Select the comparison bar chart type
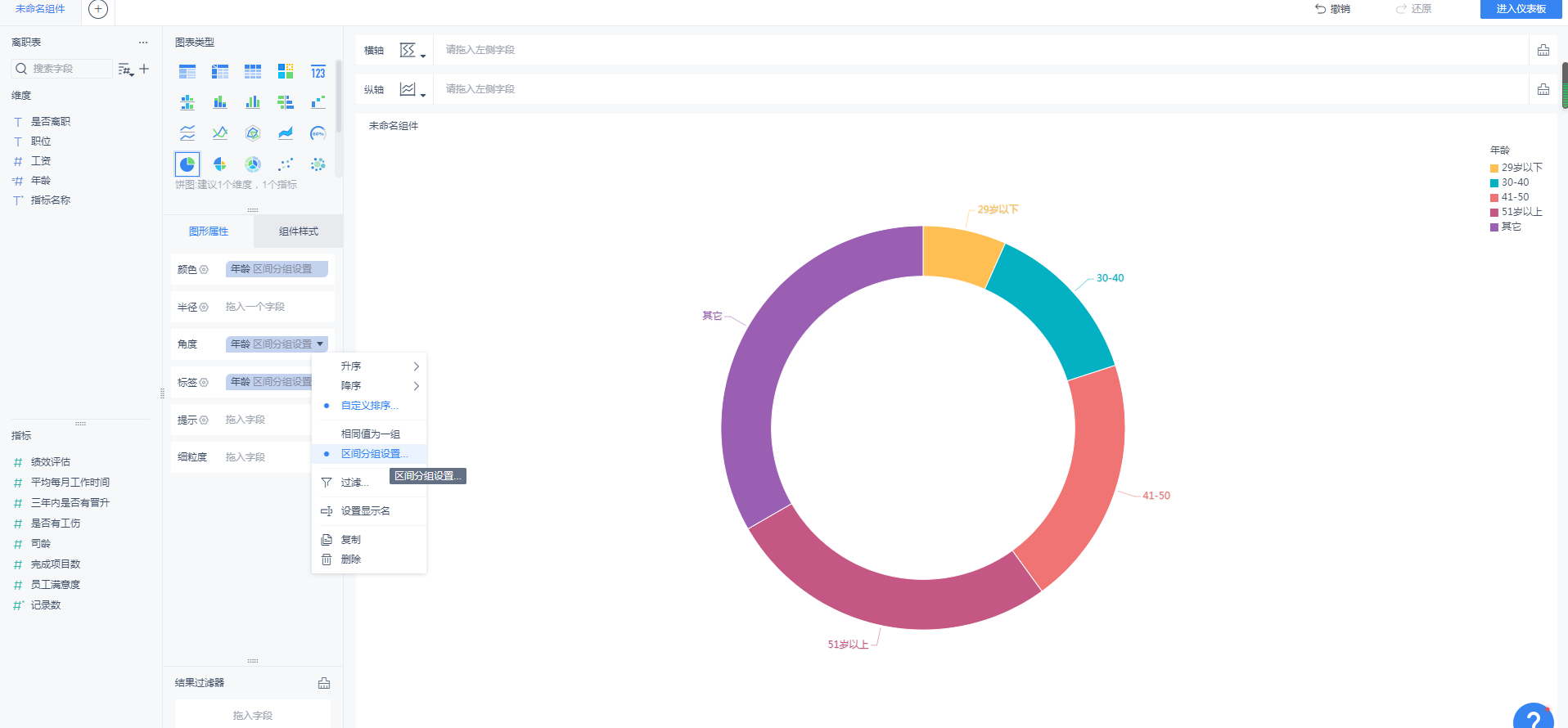The height and width of the screenshot is (728, 1568). (286, 102)
